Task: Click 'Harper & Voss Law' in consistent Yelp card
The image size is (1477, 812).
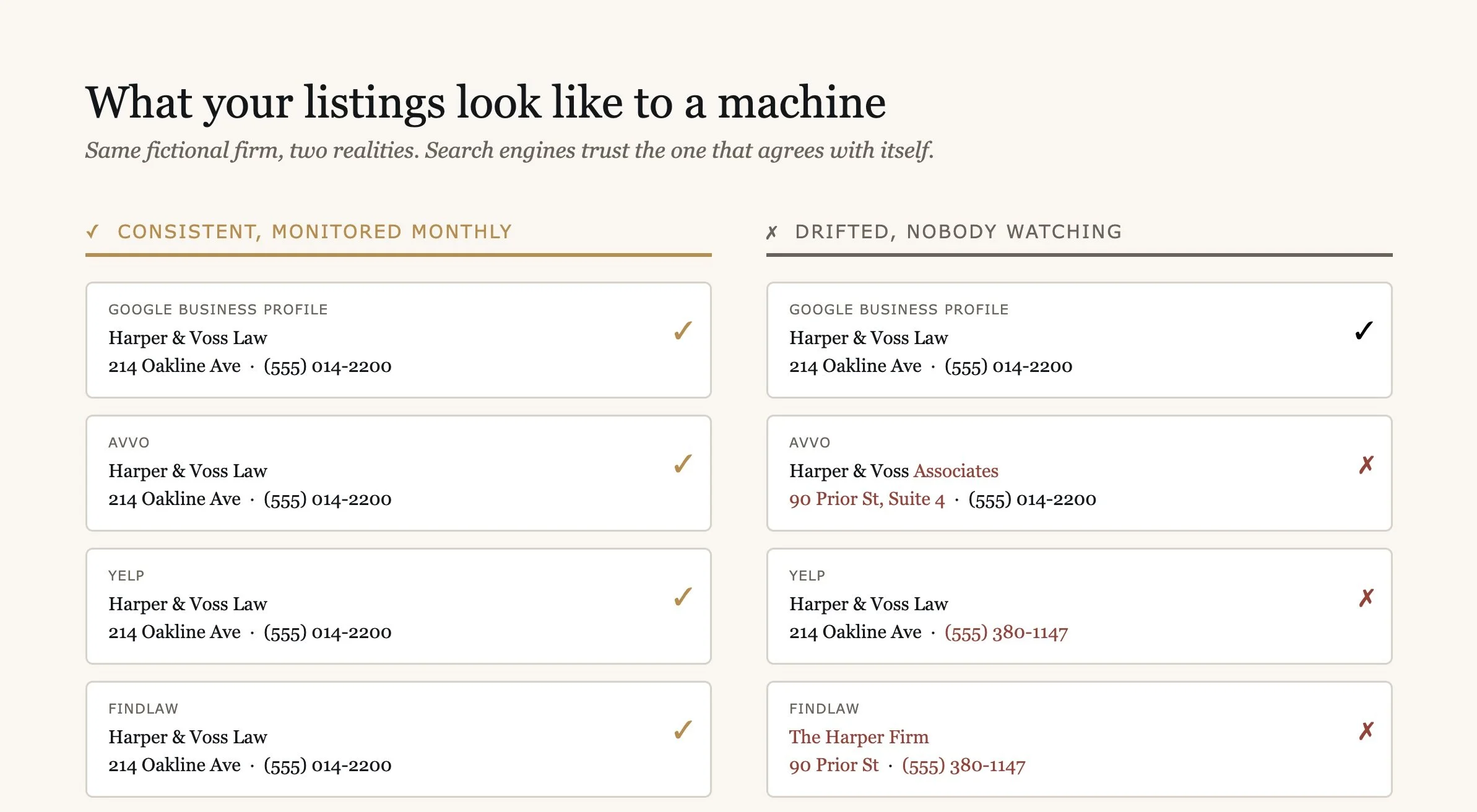Action: coord(188,604)
